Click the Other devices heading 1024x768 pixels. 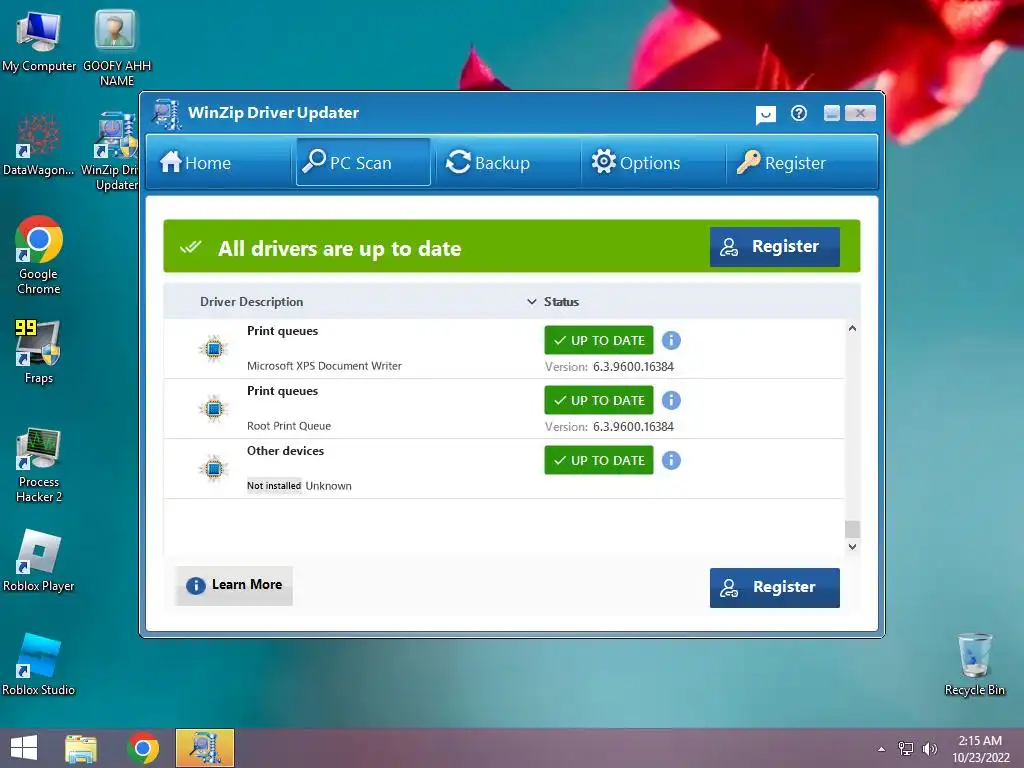285,451
